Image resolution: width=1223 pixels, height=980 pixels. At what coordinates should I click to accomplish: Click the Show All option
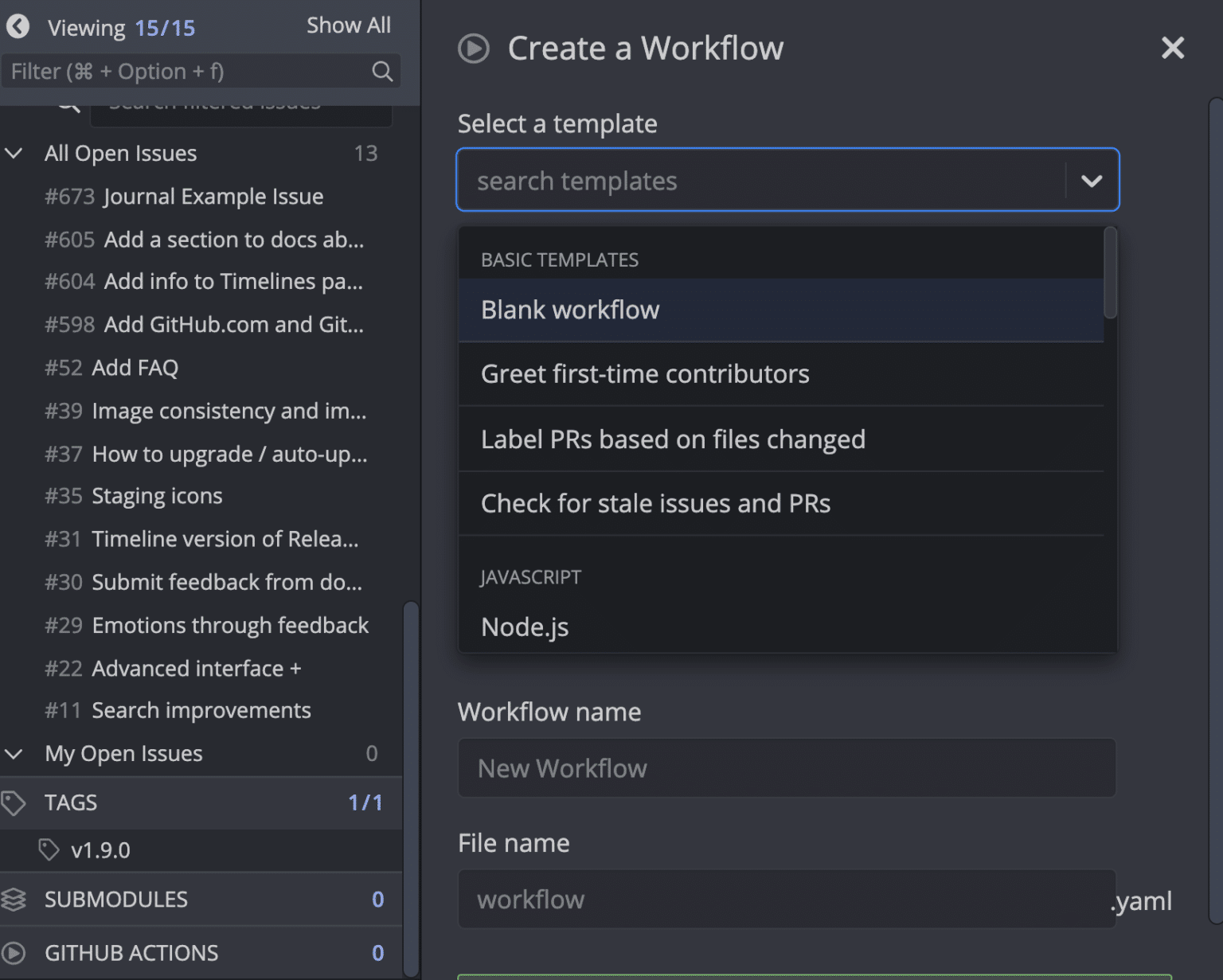[349, 25]
